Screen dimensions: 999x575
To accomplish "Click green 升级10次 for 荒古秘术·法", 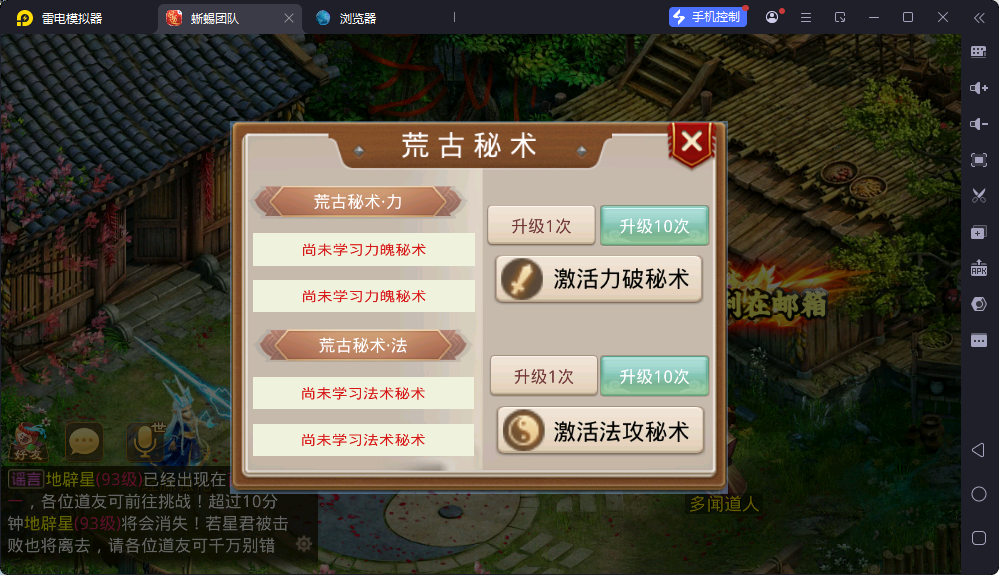I will (x=654, y=376).
